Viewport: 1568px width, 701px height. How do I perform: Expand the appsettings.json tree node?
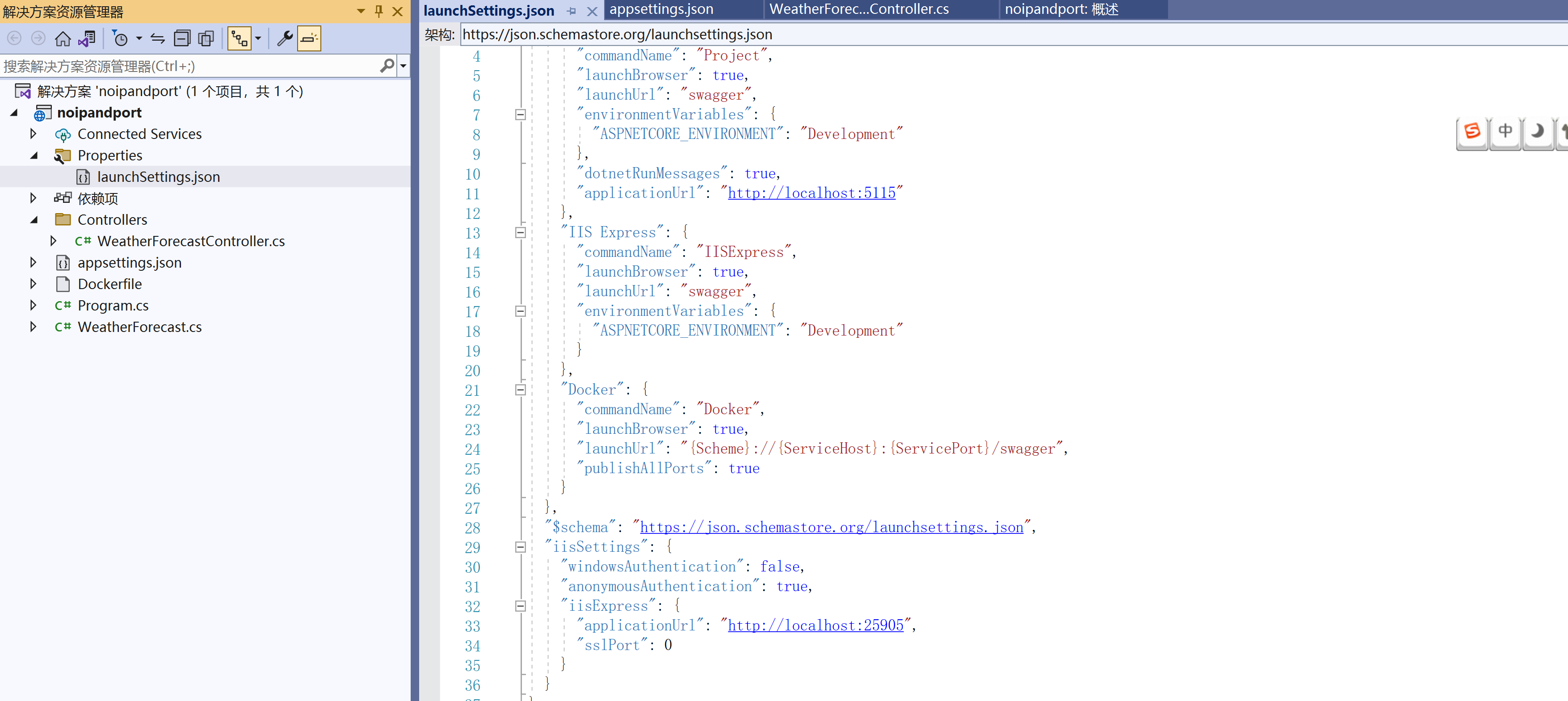[x=33, y=262]
